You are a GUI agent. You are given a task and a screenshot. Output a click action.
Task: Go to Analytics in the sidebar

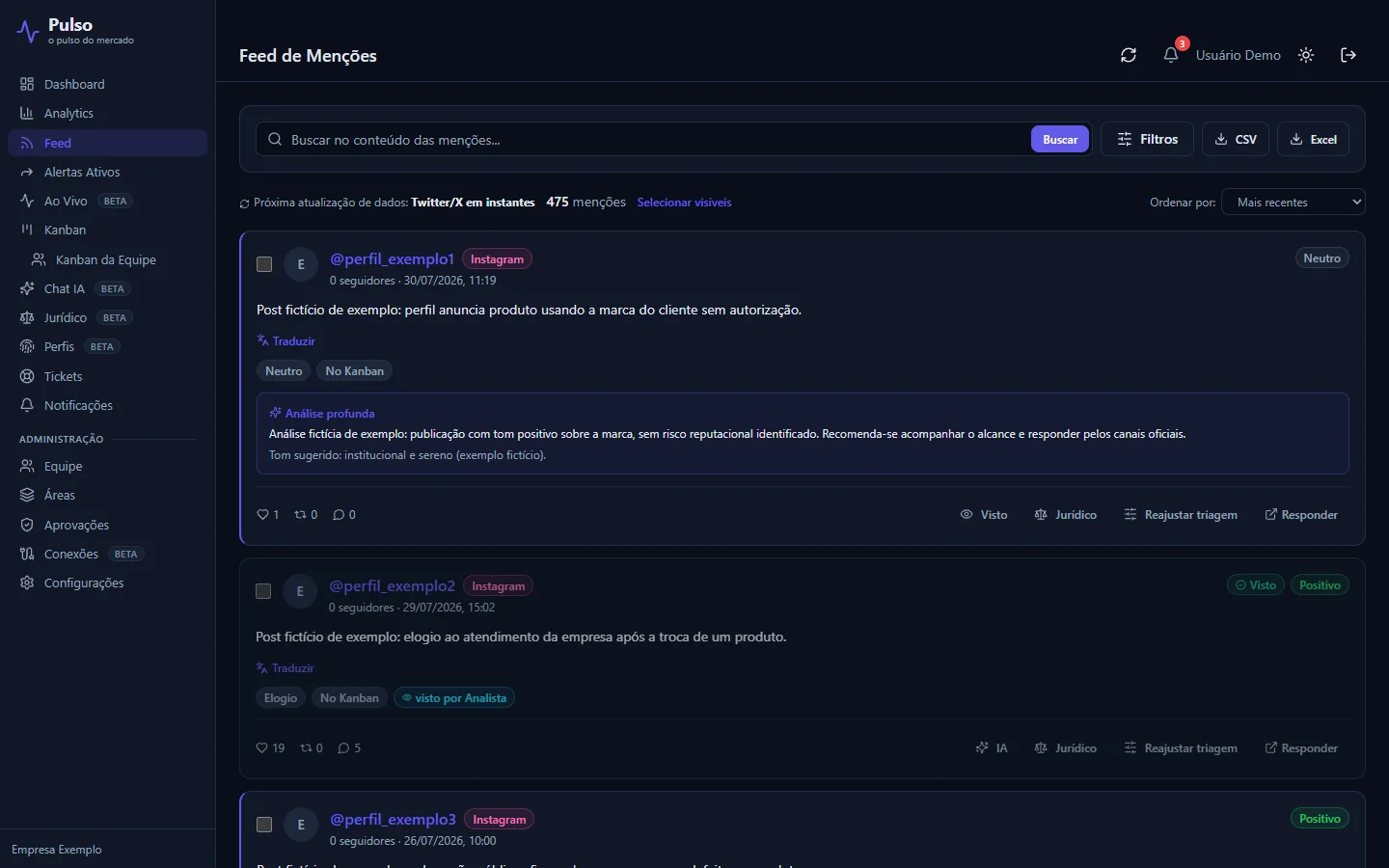[x=108, y=113]
